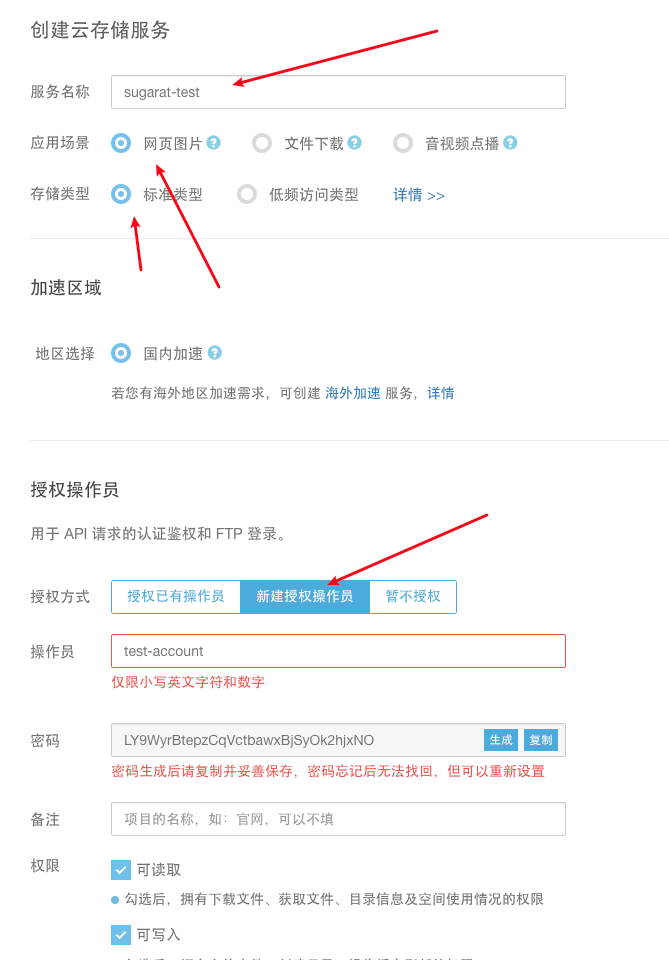Toggle the 可写入 permission checkbox
This screenshot has height=960, width=669.
[121, 935]
